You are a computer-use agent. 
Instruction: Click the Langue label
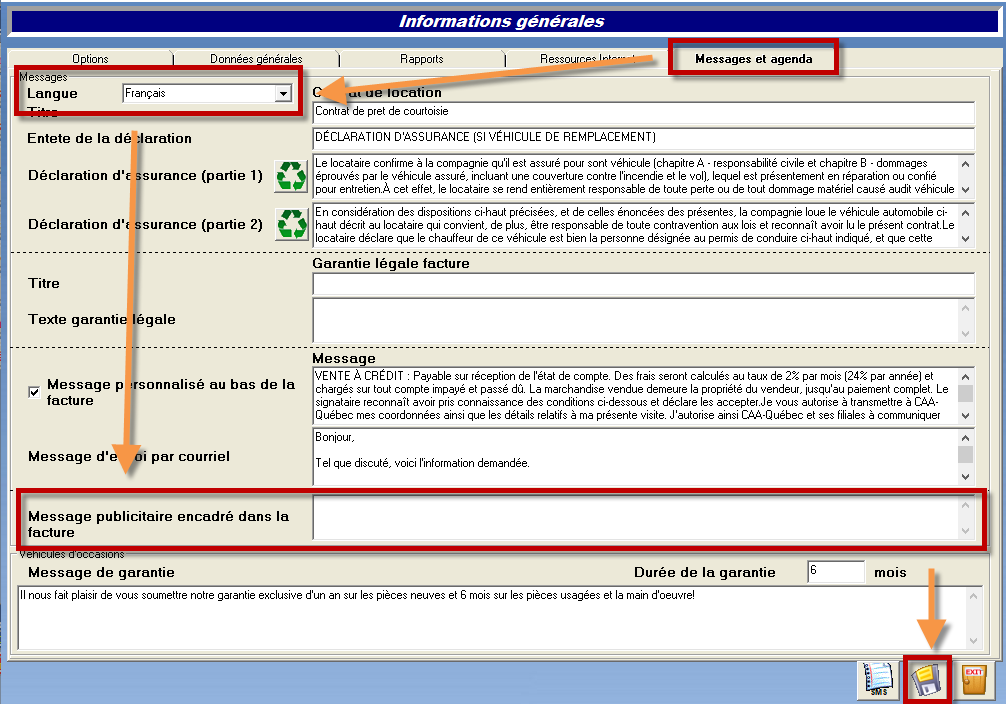tap(52, 94)
